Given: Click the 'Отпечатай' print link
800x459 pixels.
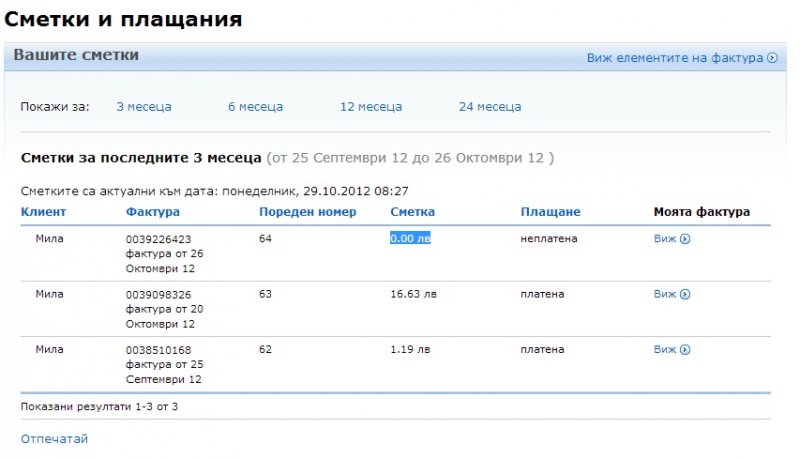Looking at the screenshot, I should 54,439.
